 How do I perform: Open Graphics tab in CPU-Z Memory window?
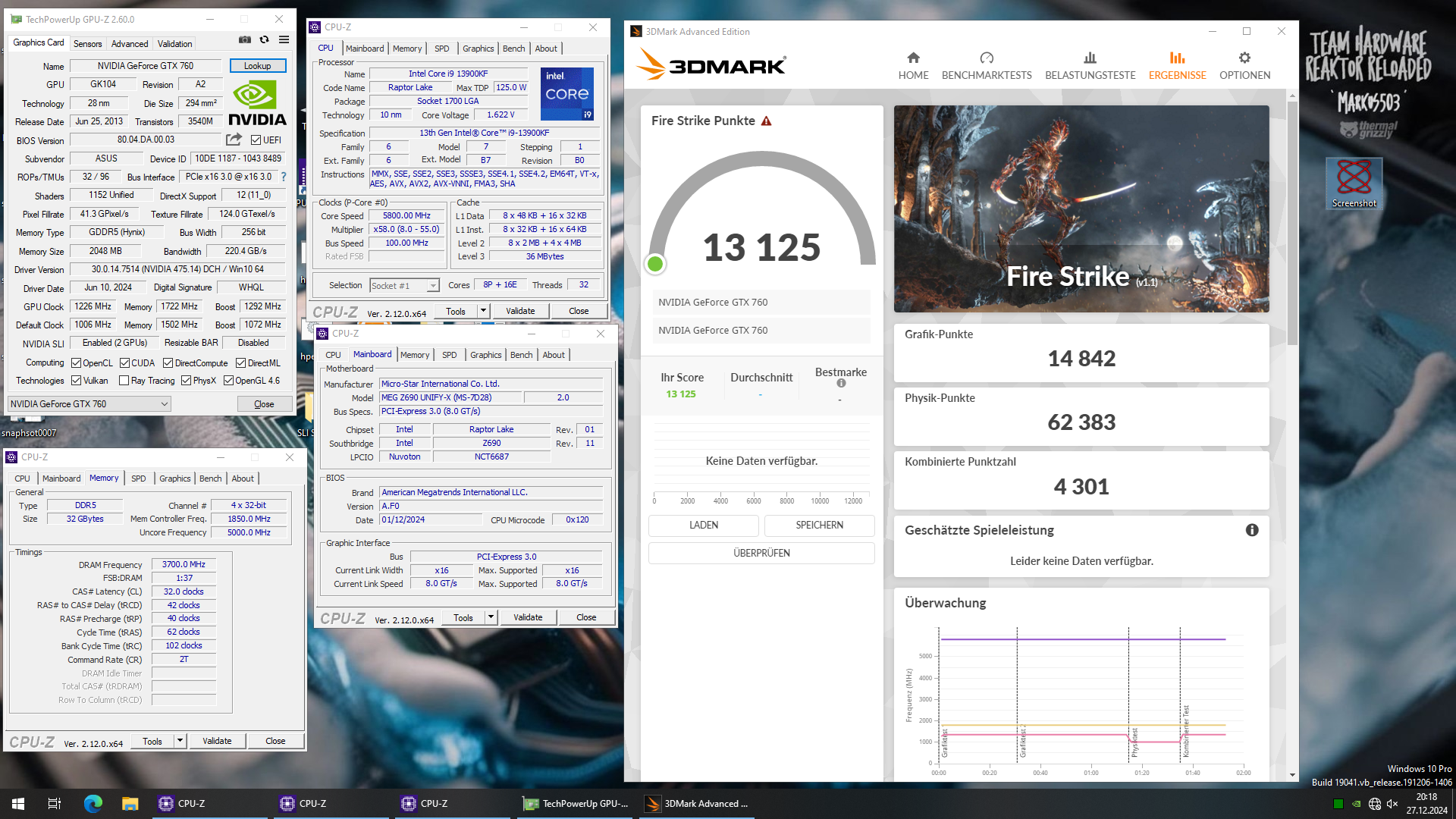pyautogui.click(x=174, y=479)
